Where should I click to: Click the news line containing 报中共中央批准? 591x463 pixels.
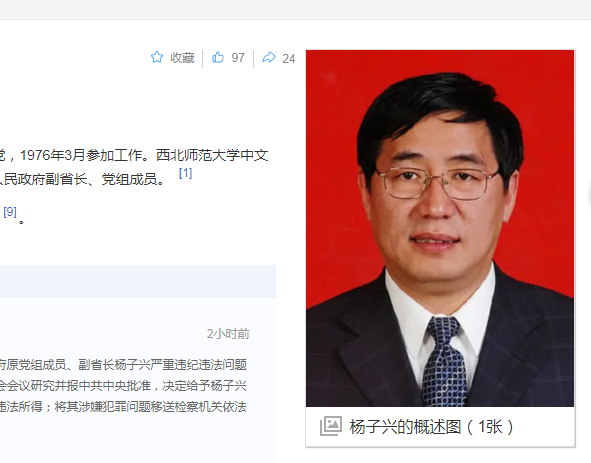[123, 386]
